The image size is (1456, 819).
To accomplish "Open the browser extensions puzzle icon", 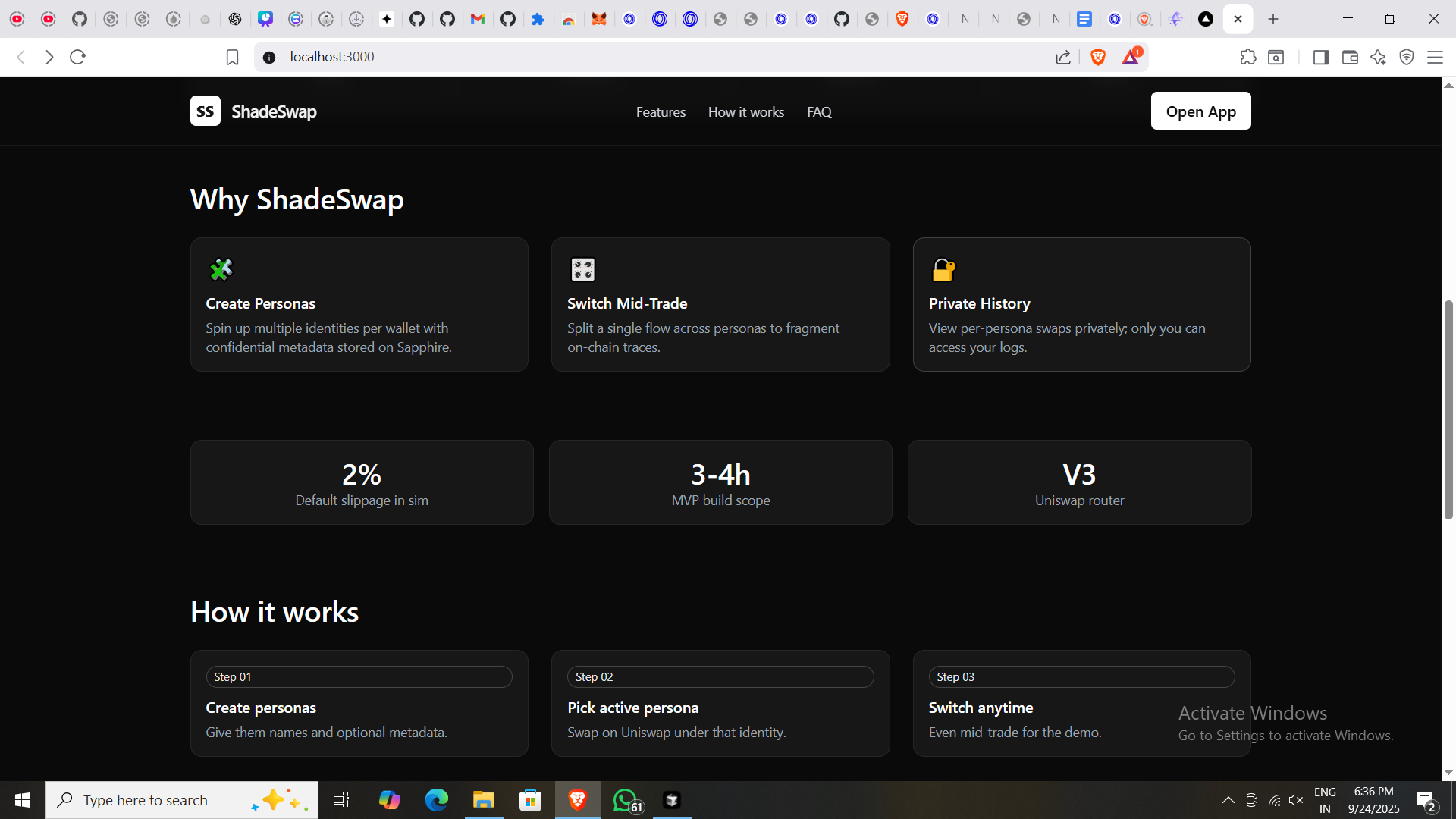I will (x=1247, y=57).
